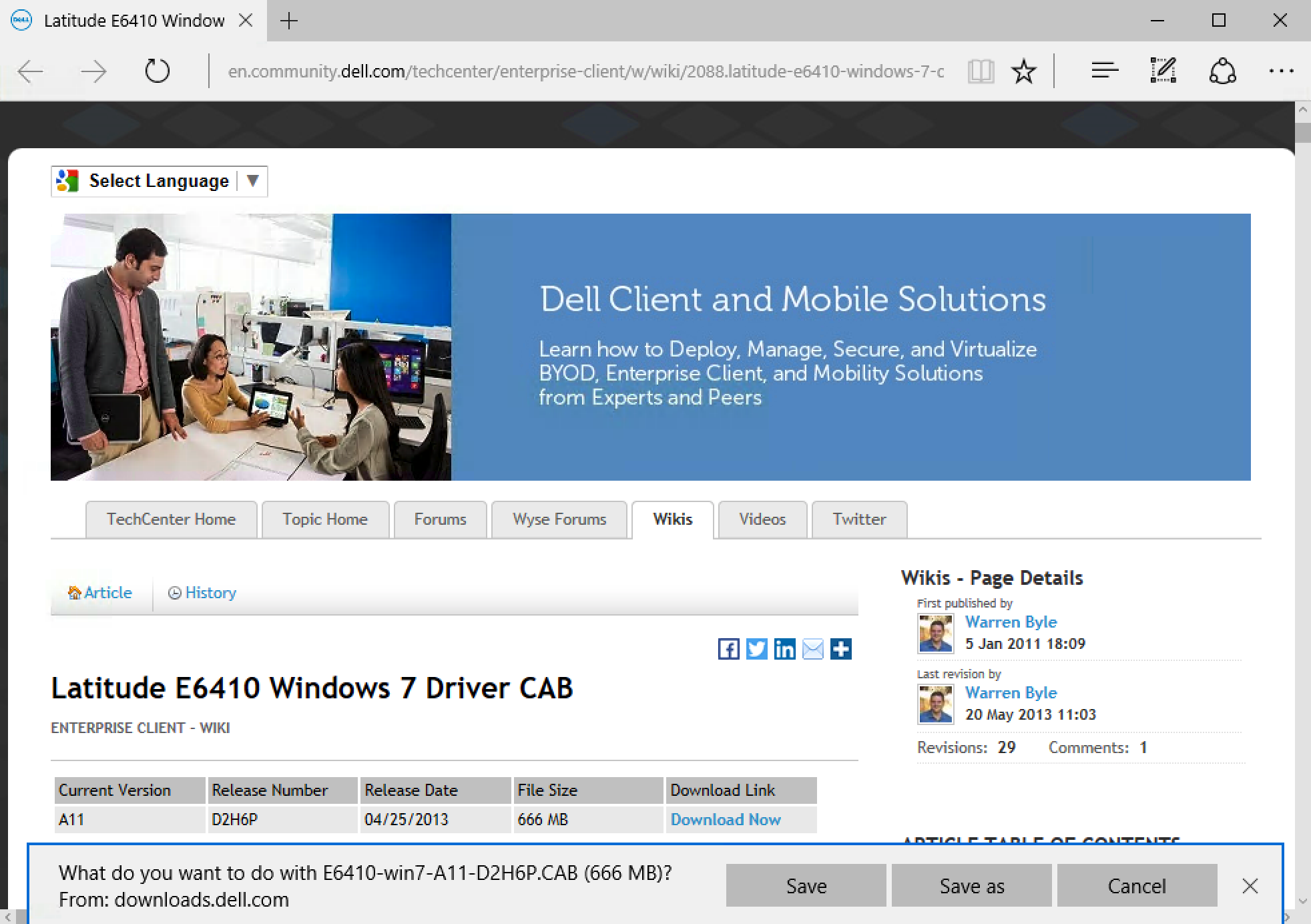
Task: Share article on Facebook icon
Action: click(728, 649)
